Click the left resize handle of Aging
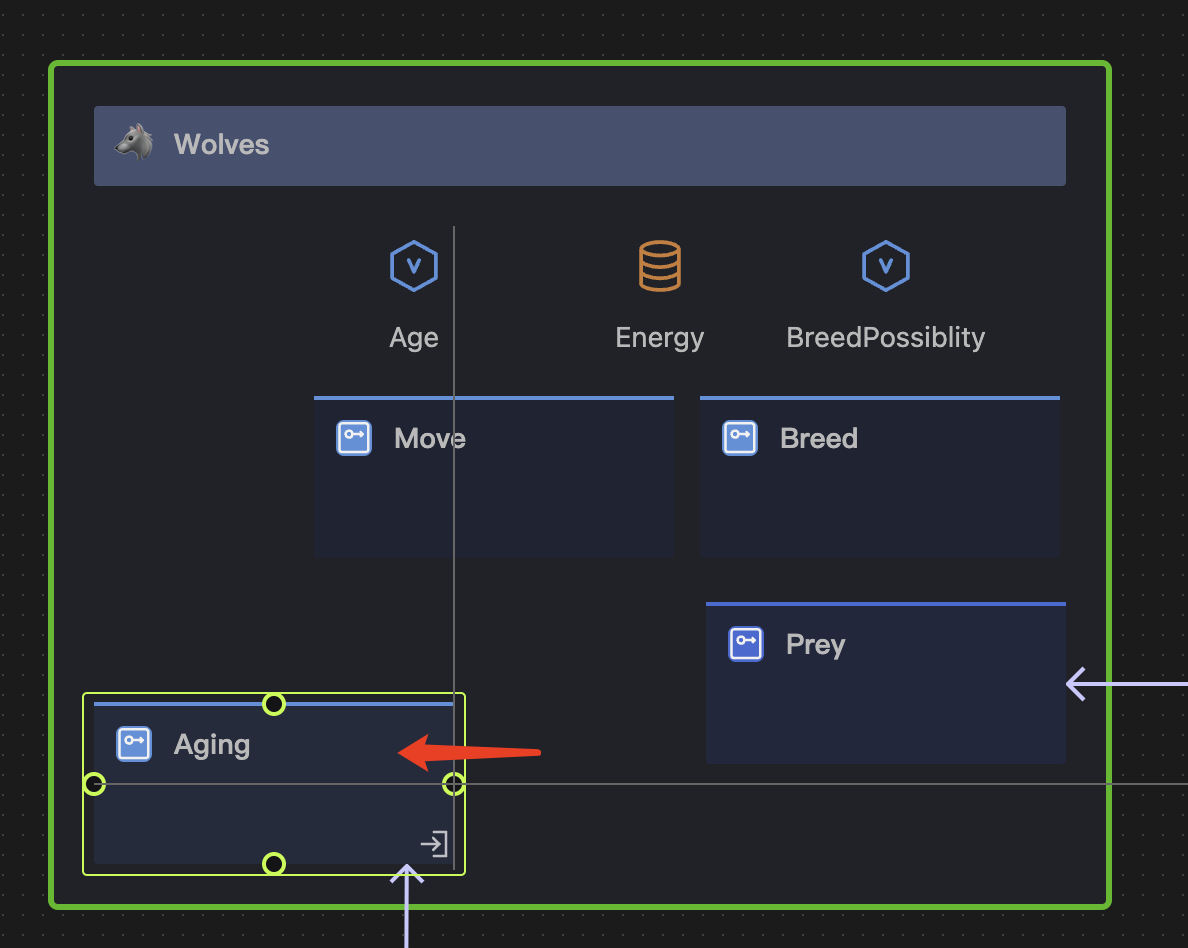The width and height of the screenshot is (1188, 948). [94, 784]
